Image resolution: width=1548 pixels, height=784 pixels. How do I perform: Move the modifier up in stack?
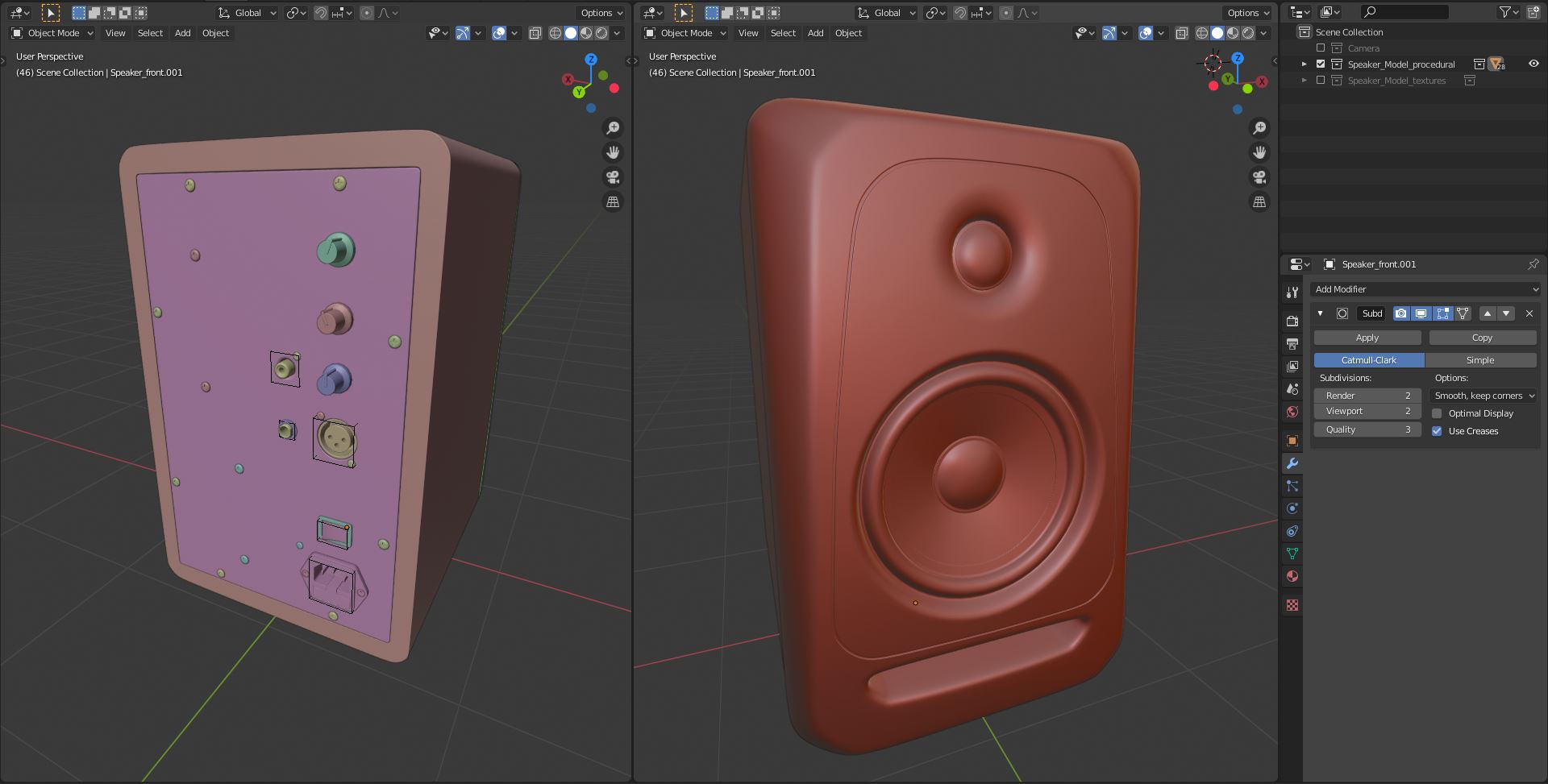point(1488,313)
